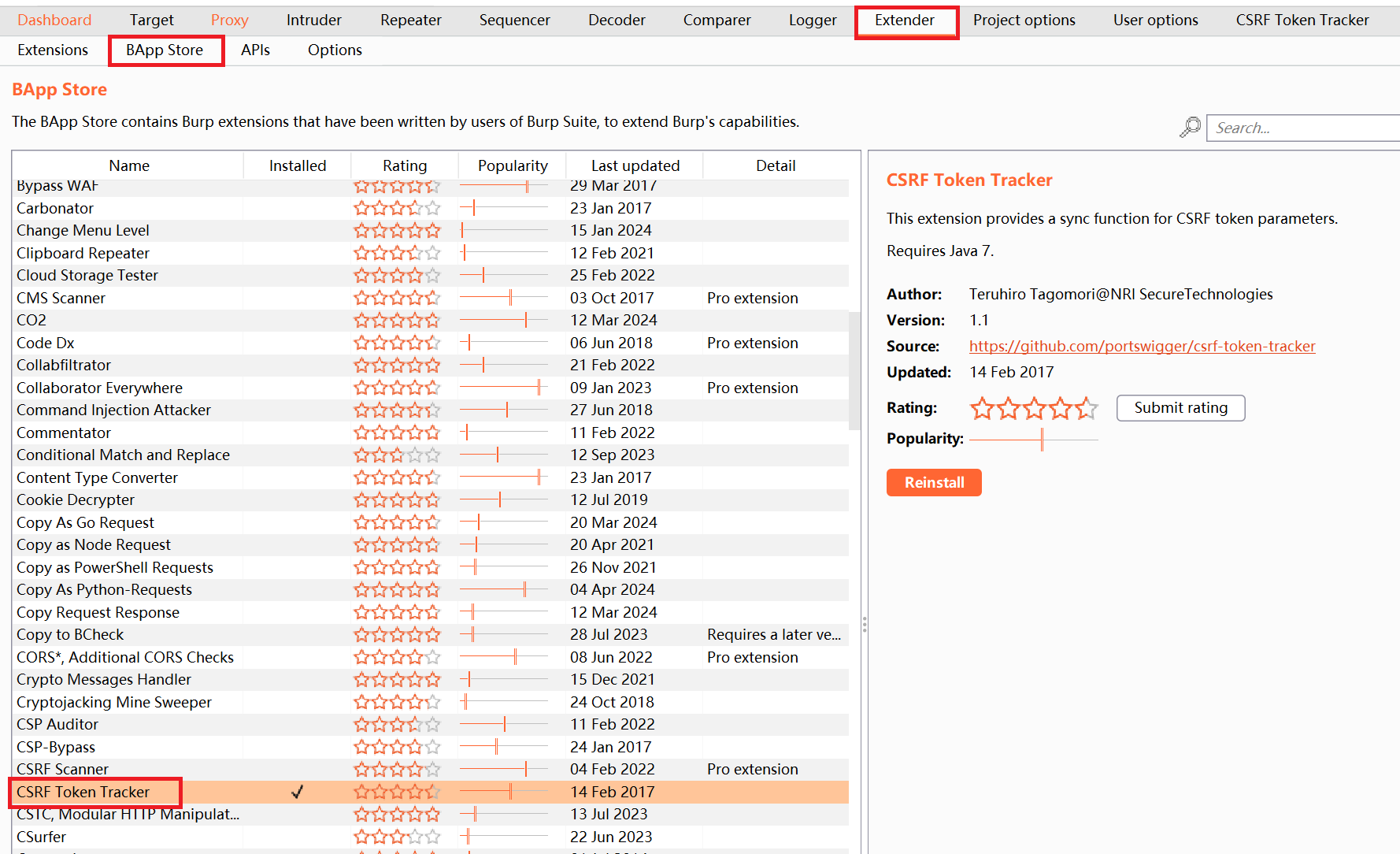This screenshot has width=1400, height=854.
Task: Switch to CSRF Token Tracker top tab
Action: (1302, 20)
